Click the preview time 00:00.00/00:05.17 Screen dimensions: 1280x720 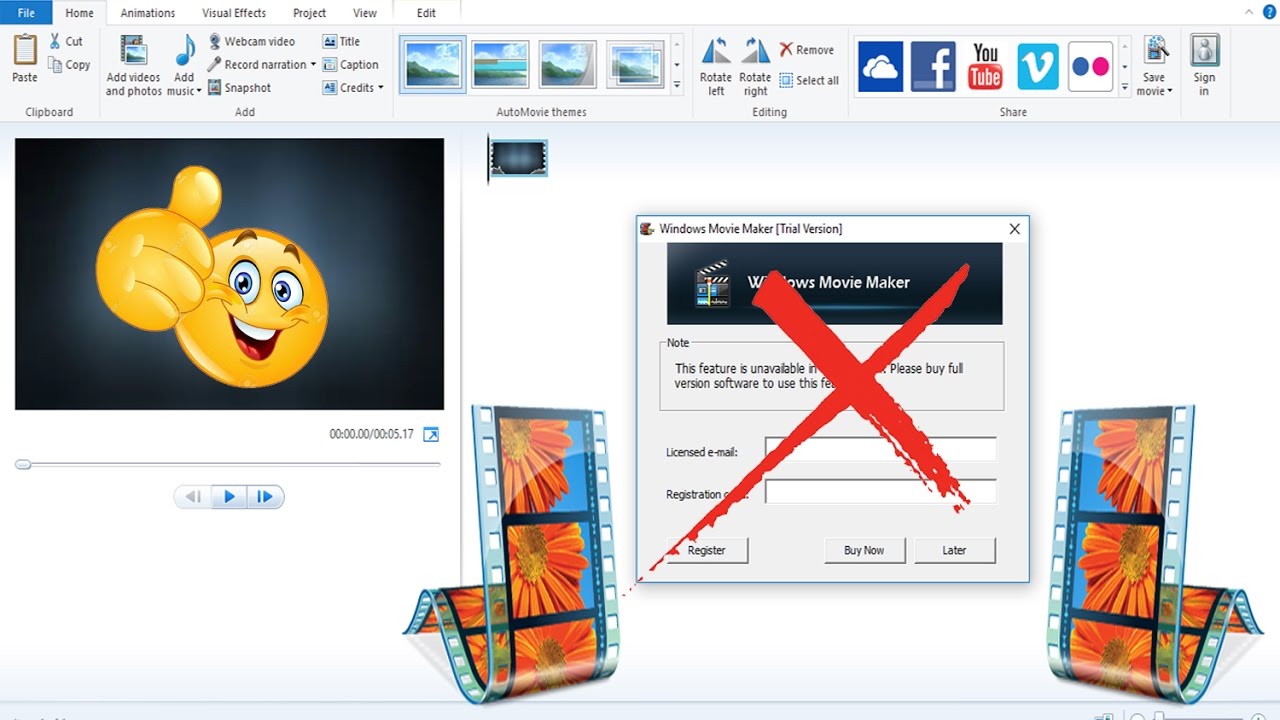371,434
